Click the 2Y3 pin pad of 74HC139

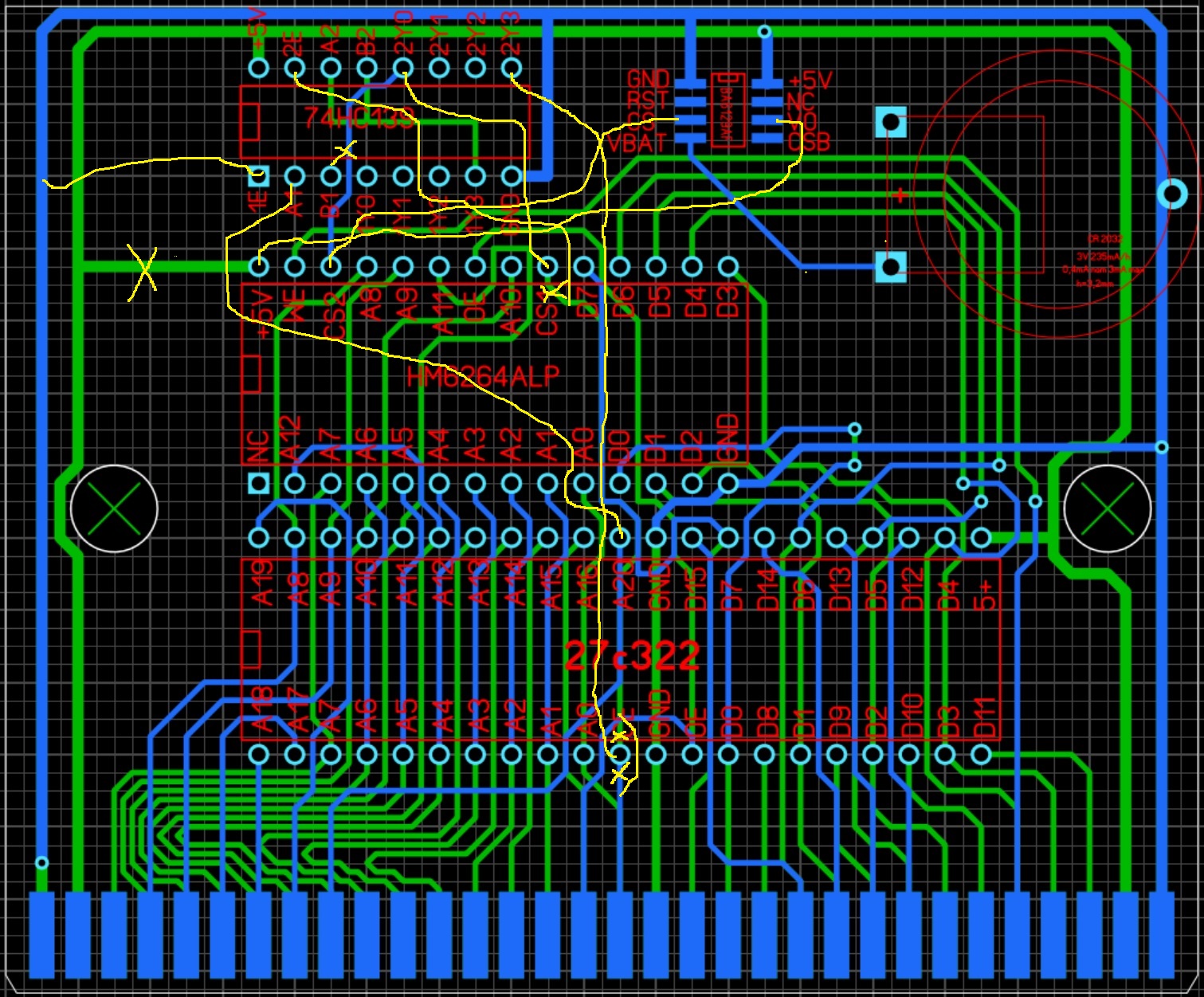[512, 68]
